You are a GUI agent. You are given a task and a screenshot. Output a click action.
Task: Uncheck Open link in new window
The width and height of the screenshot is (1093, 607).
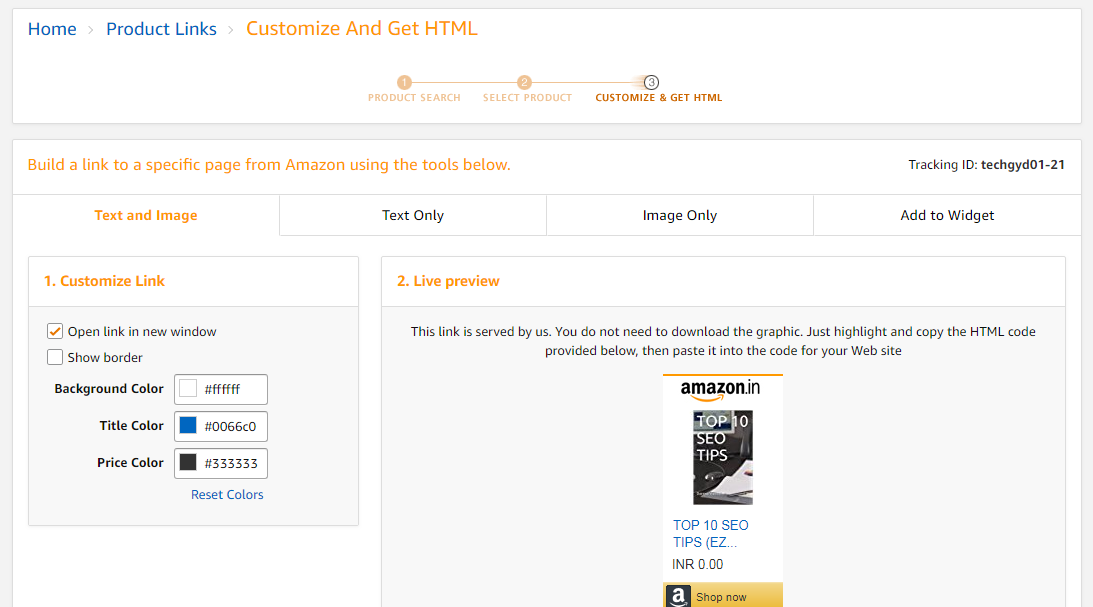pyautogui.click(x=55, y=332)
